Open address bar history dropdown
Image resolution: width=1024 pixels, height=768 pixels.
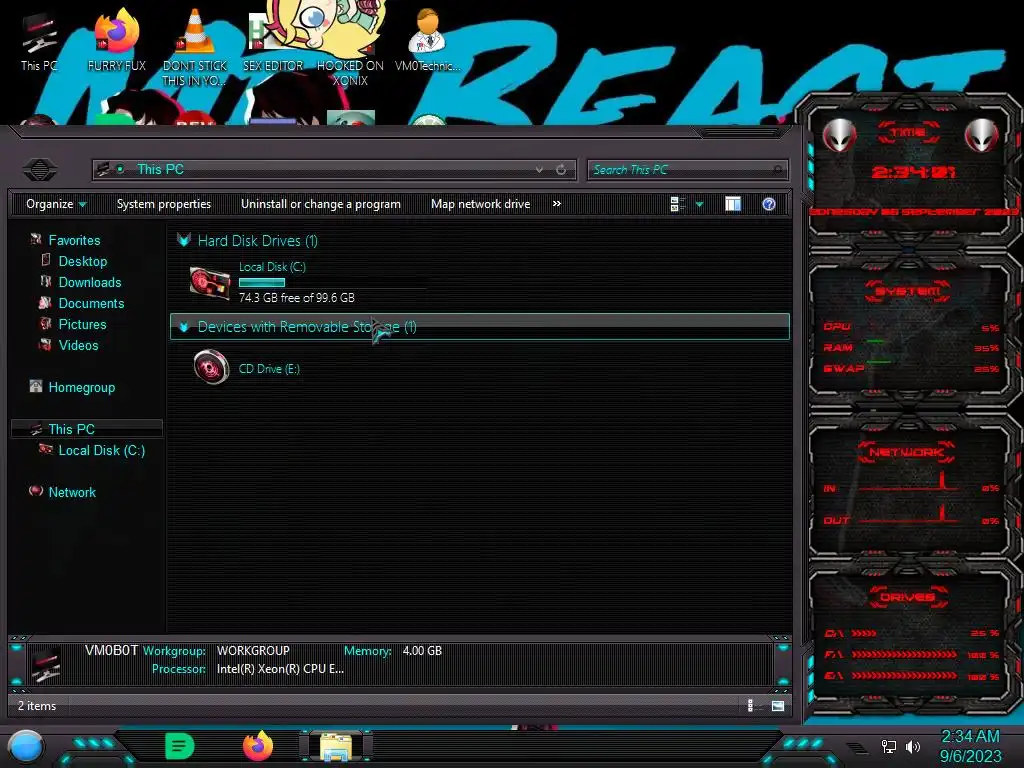coord(539,170)
